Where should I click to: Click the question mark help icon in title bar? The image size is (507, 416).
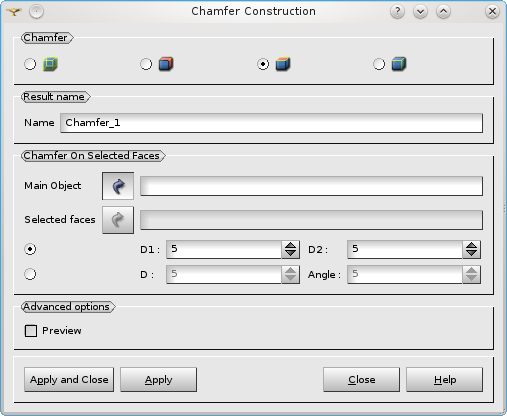pos(397,12)
